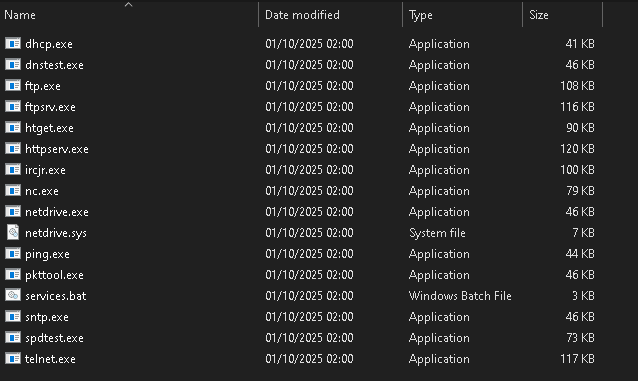This screenshot has width=638, height=381.
Task: Select the telnet.exe file icon
Action: coord(13,358)
